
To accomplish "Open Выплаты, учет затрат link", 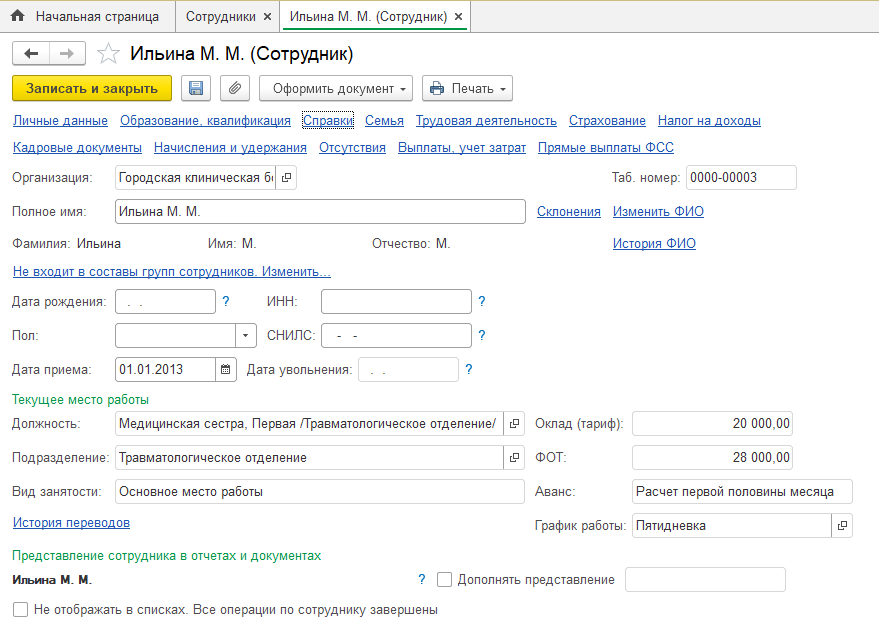I will (x=462, y=147).
